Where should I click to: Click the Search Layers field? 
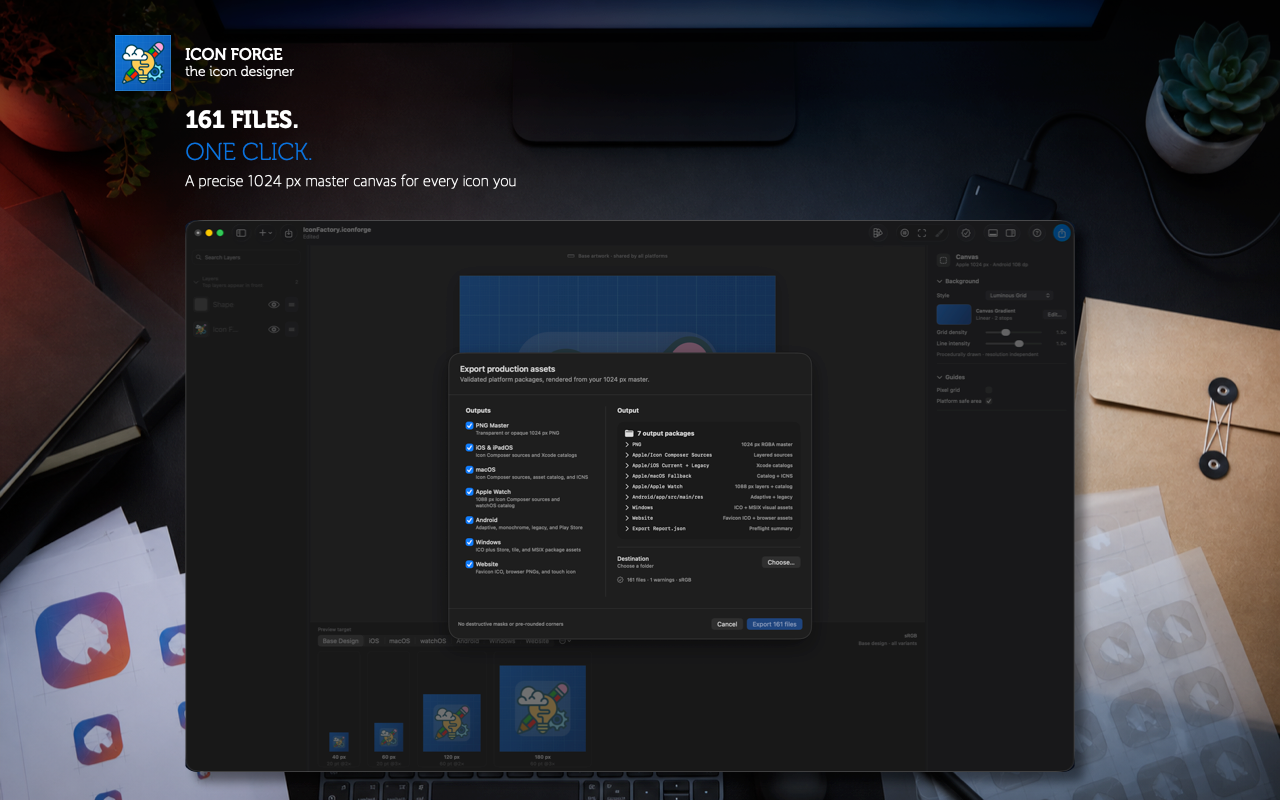(x=246, y=257)
